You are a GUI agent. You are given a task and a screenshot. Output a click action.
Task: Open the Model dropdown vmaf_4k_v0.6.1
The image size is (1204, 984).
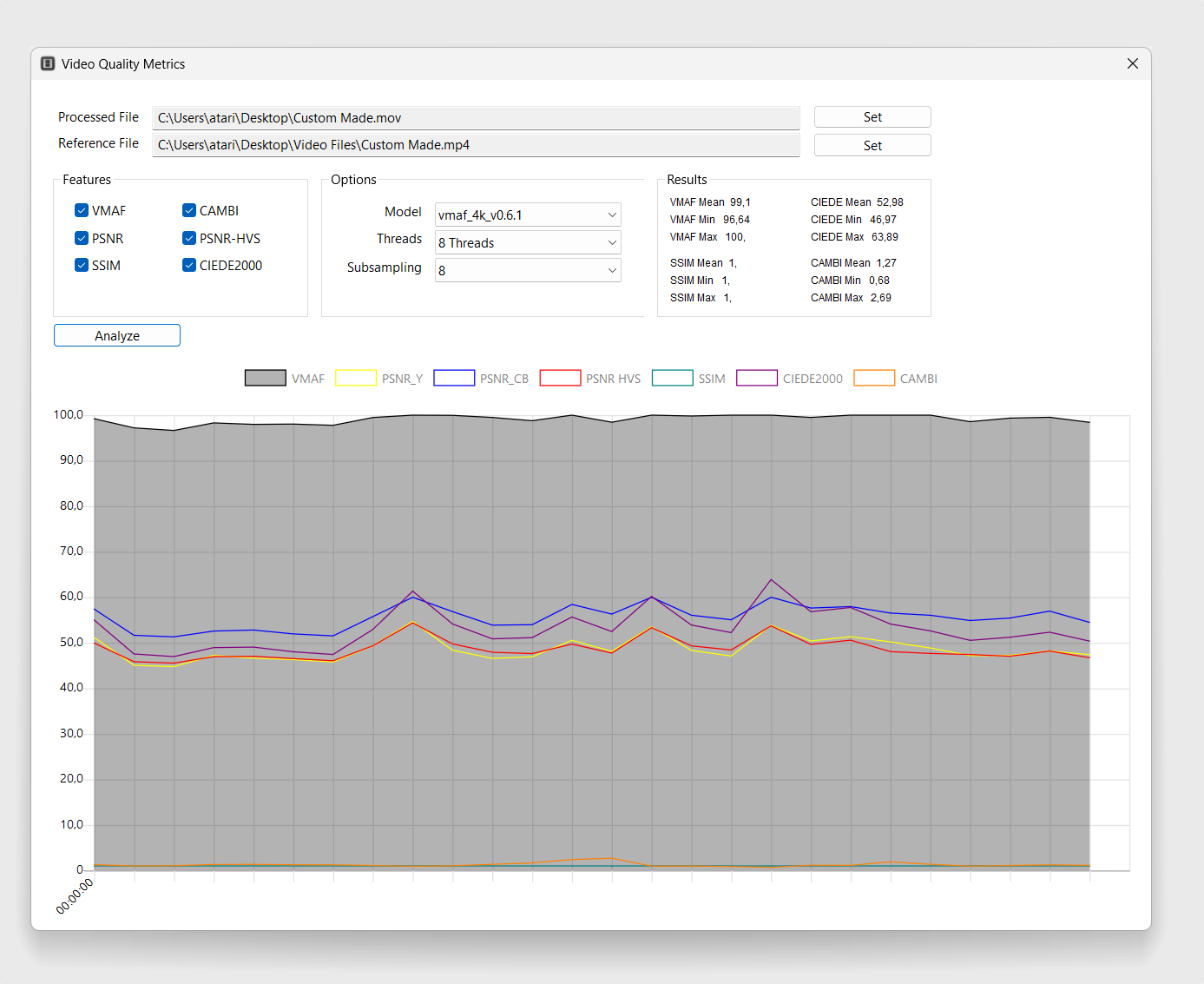[528, 215]
